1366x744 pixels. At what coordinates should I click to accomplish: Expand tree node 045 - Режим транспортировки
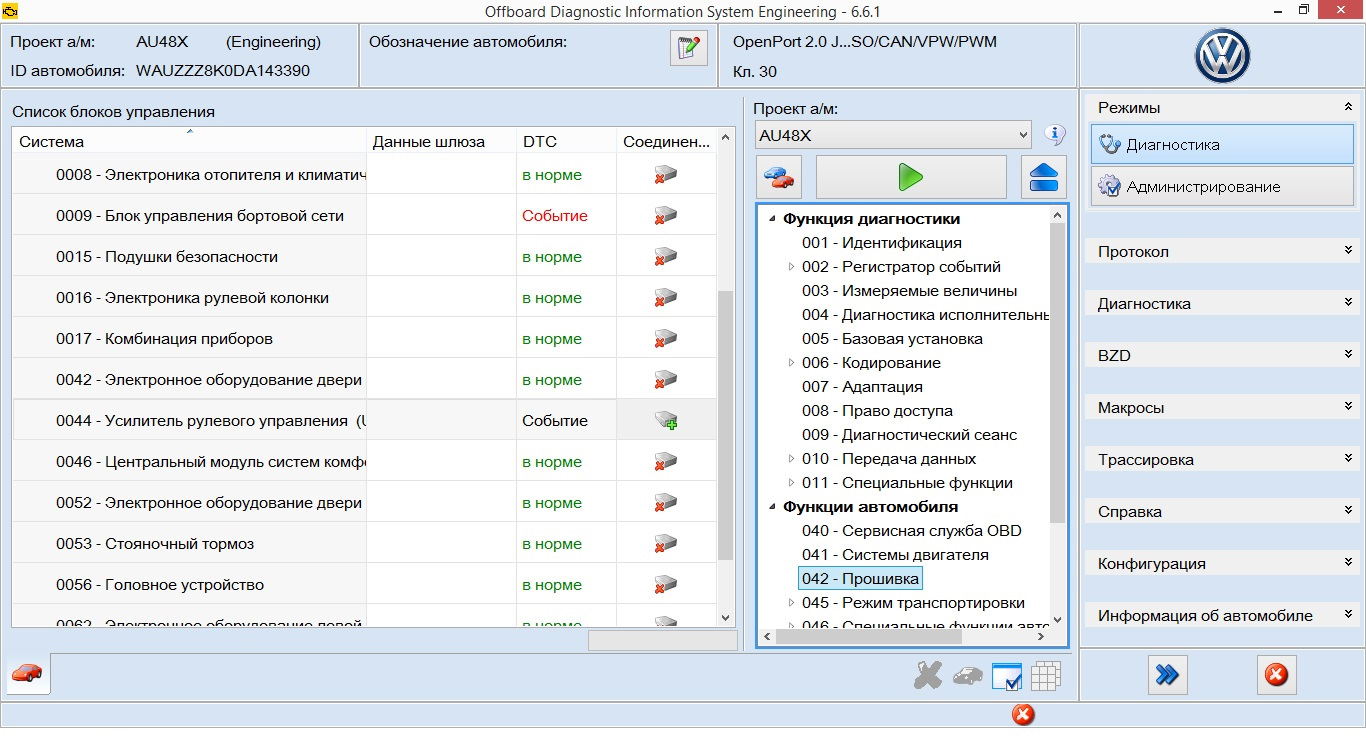coord(791,603)
